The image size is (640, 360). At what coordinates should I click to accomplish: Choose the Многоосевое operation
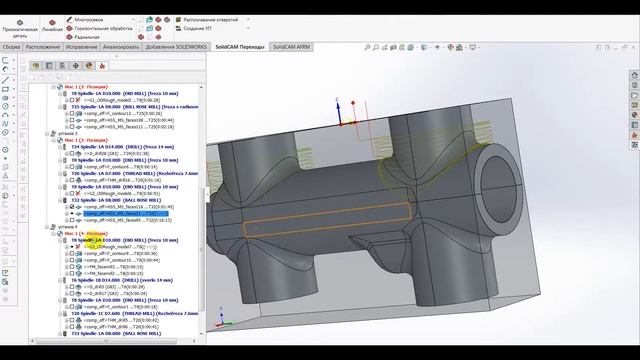[85, 20]
